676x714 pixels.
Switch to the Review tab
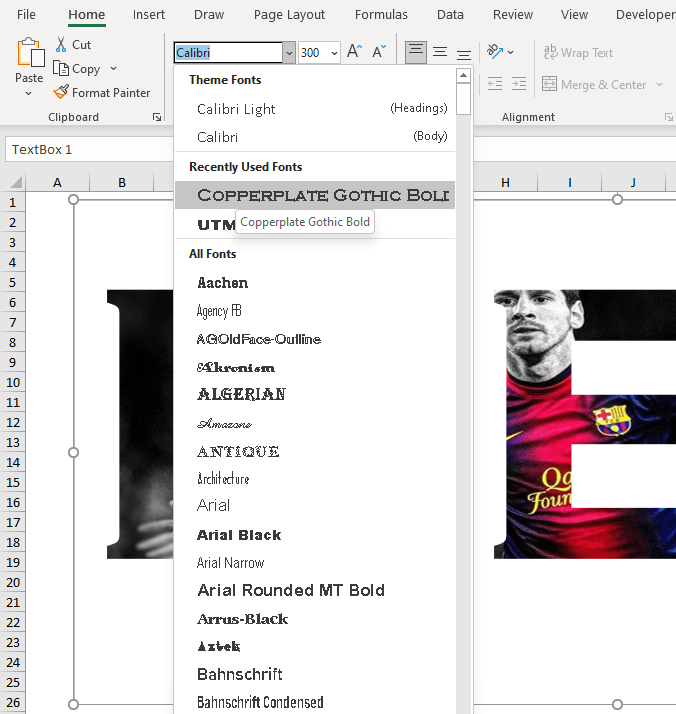click(513, 15)
